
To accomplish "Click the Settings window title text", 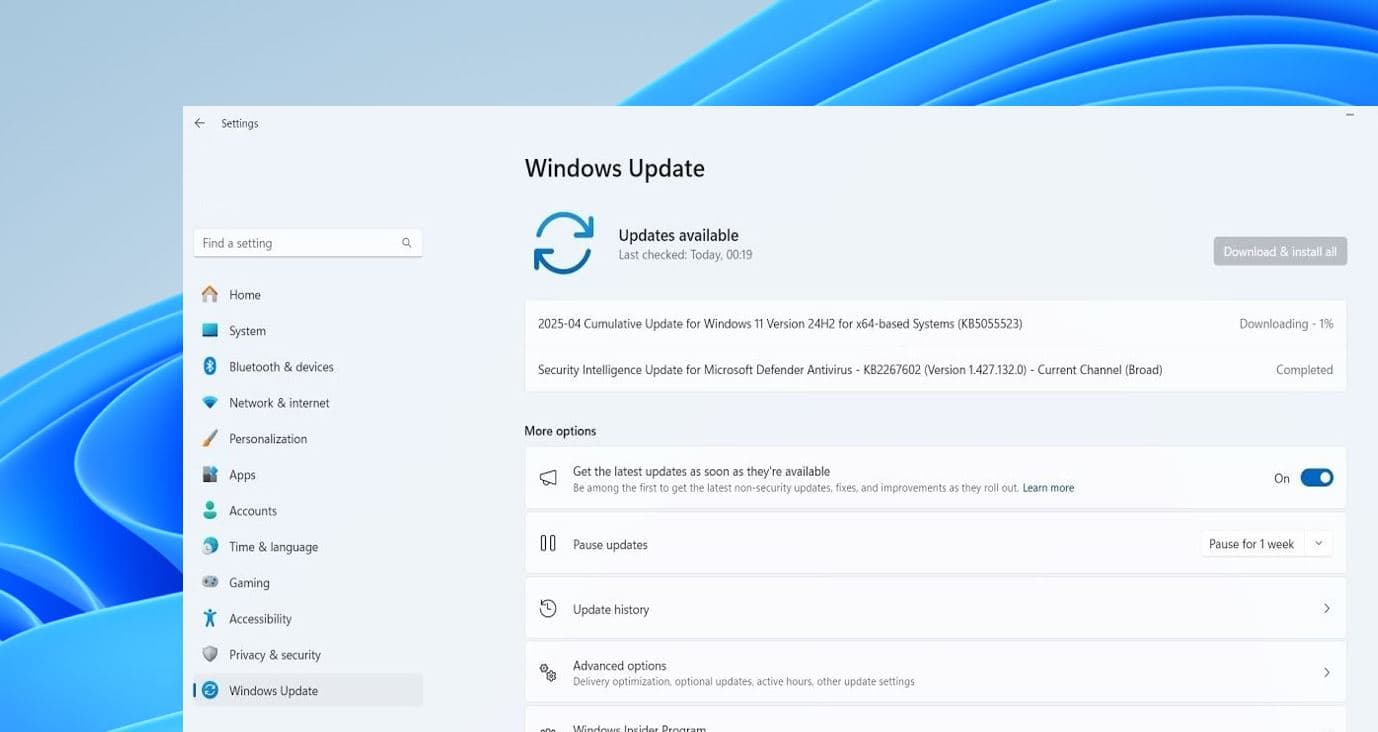I will pos(240,123).
